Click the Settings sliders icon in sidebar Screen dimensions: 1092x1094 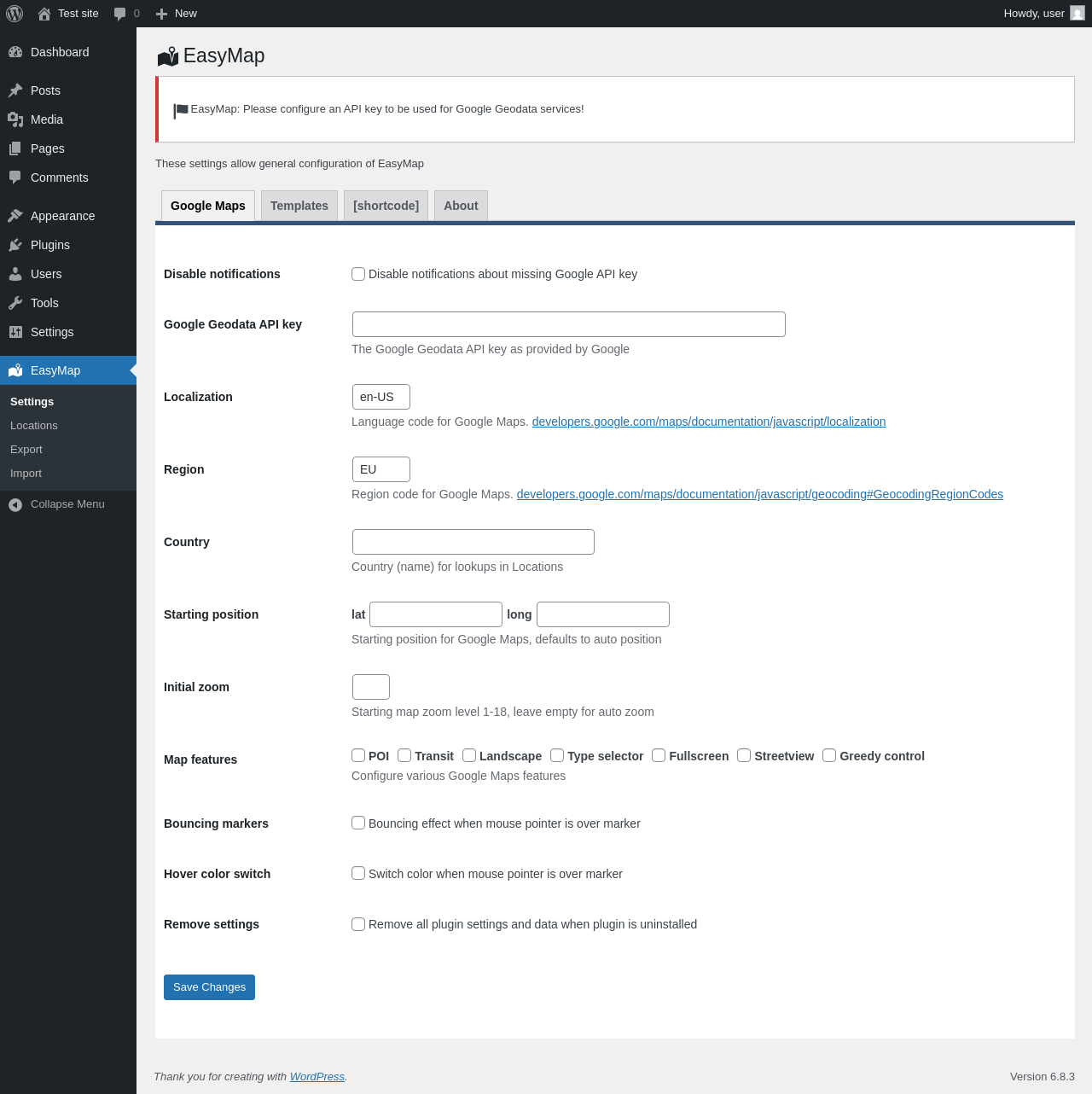pos(15,332)
